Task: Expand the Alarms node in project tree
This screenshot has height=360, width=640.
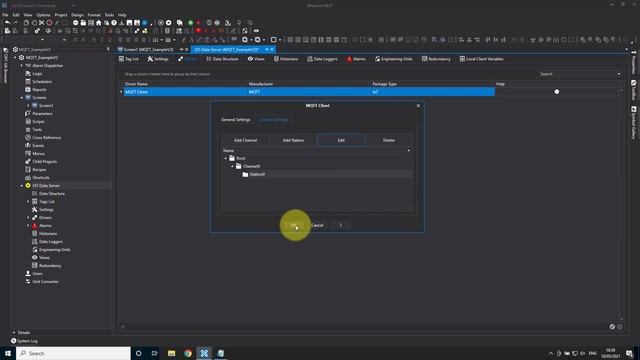Action: click(28, 226)
